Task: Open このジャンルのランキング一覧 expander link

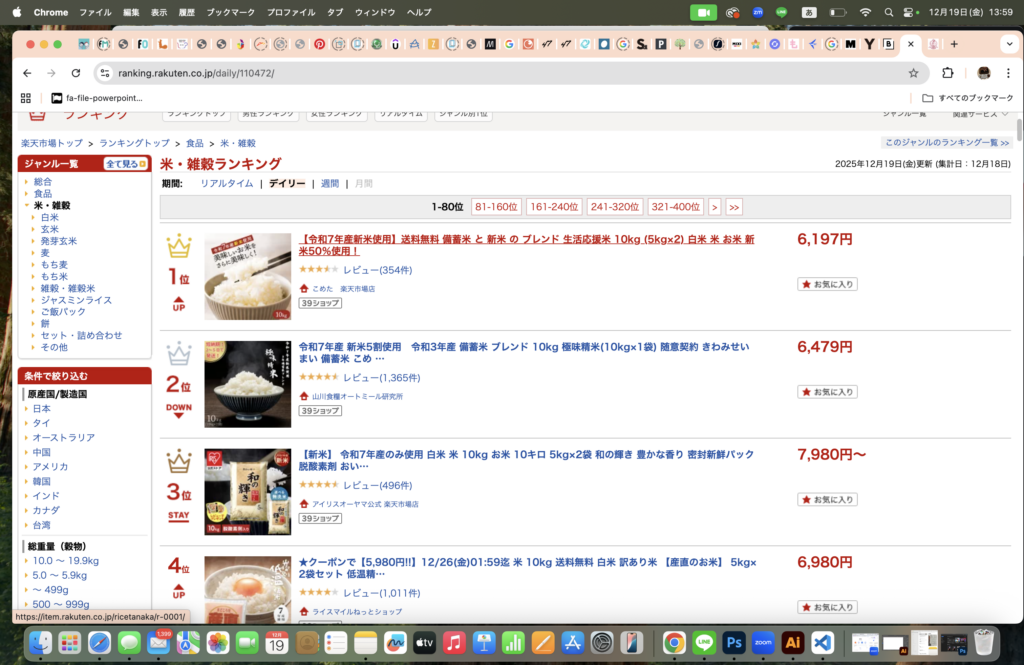Action: 946,143
